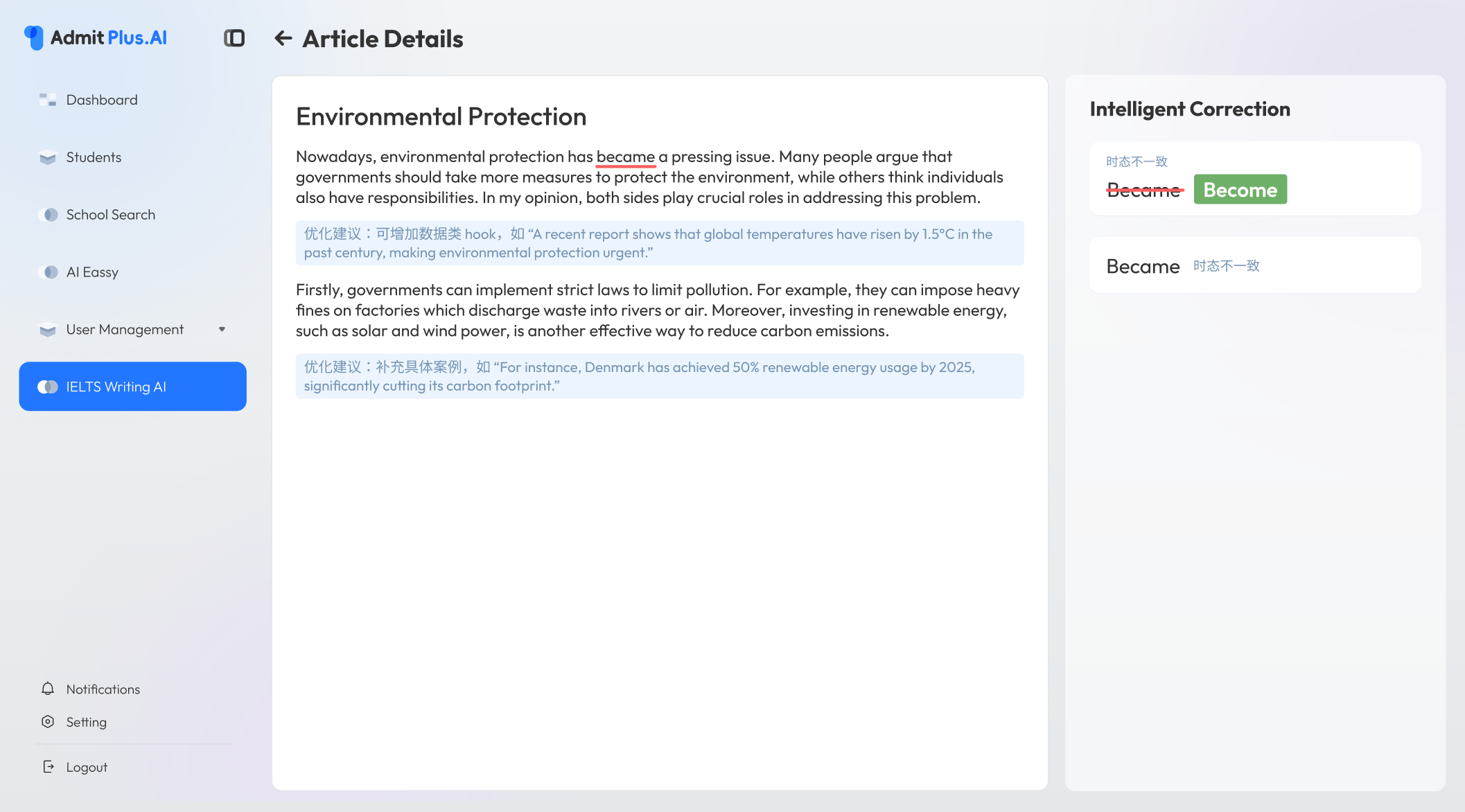Image resolution: width=1465 pixels, height=812 pixels.
Task: Click the Logout door icon
Action: tap(48, 767)
